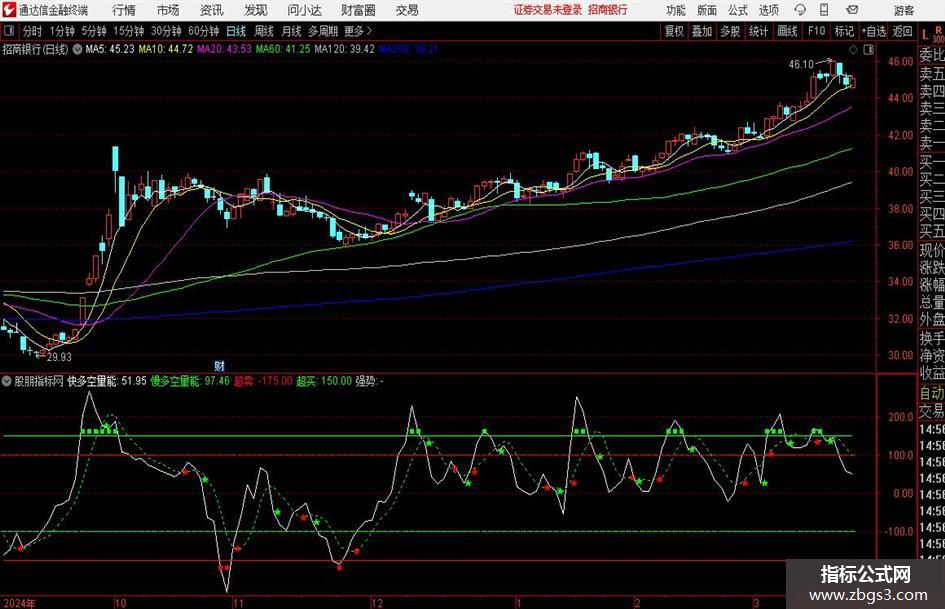Screen dimensions: 945x609
Task: Click the MA60: 41.25 label
Action: [283, 49]
